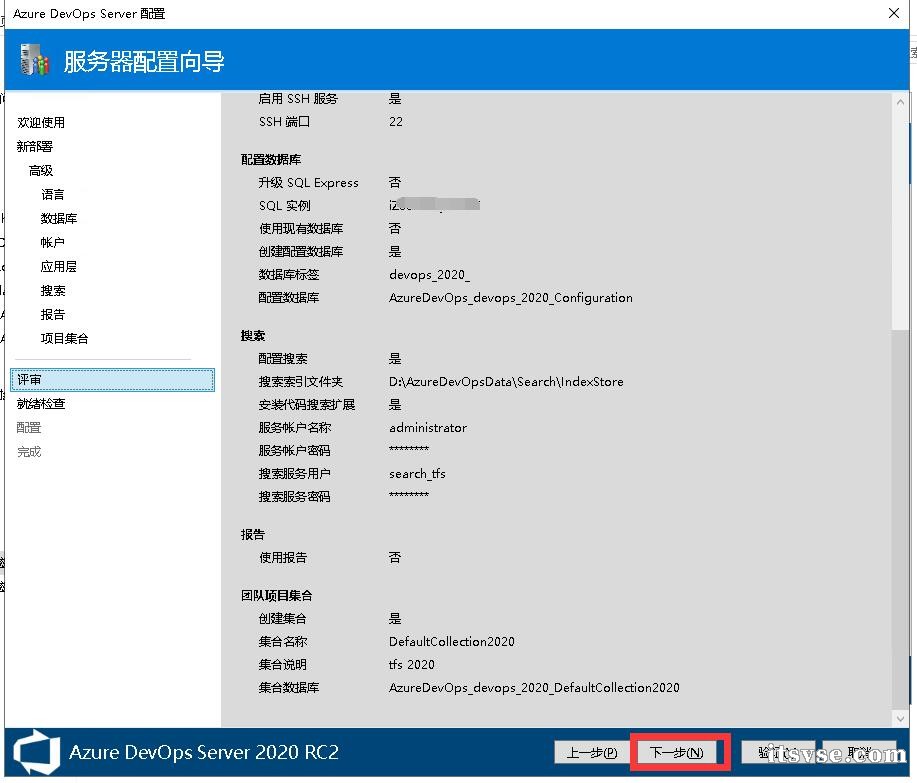Screen dimensions: 917x783
Task: Click the 启用 SSH 服务 label
Action: click(x=298, y=99)
